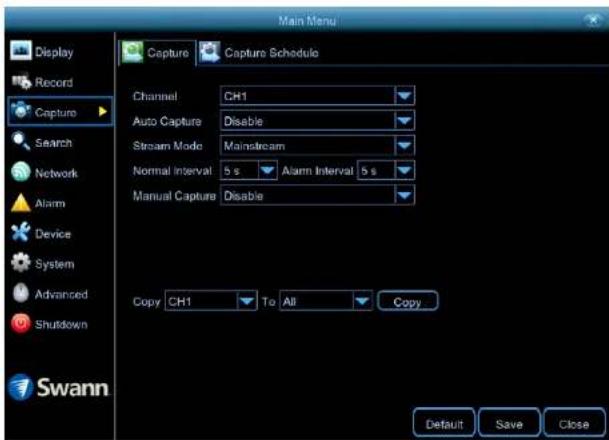Close the Main Menu window with X
The image size is (609, 440).
[593, 20]
